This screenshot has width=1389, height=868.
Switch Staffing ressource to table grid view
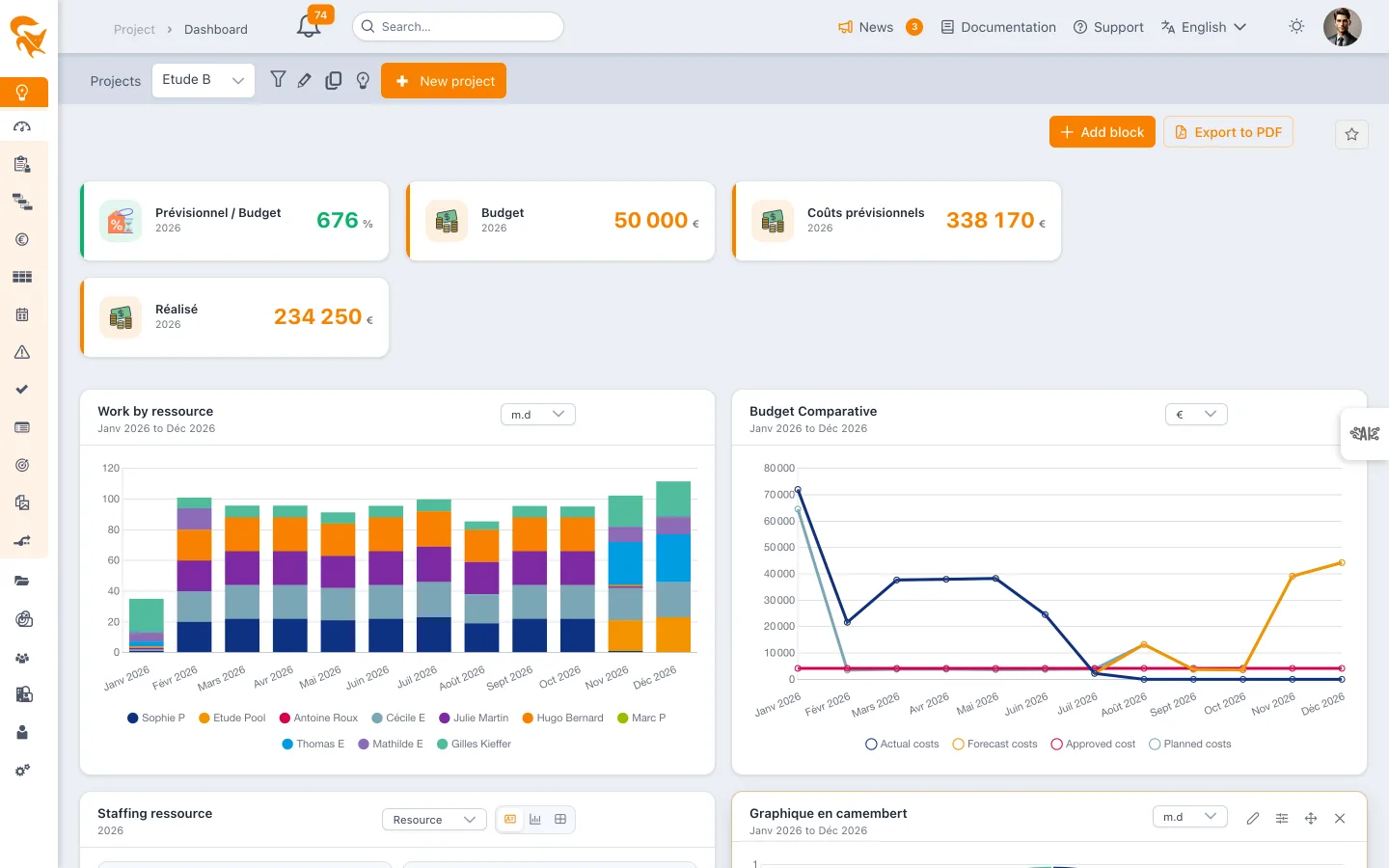tap(560, 819)
